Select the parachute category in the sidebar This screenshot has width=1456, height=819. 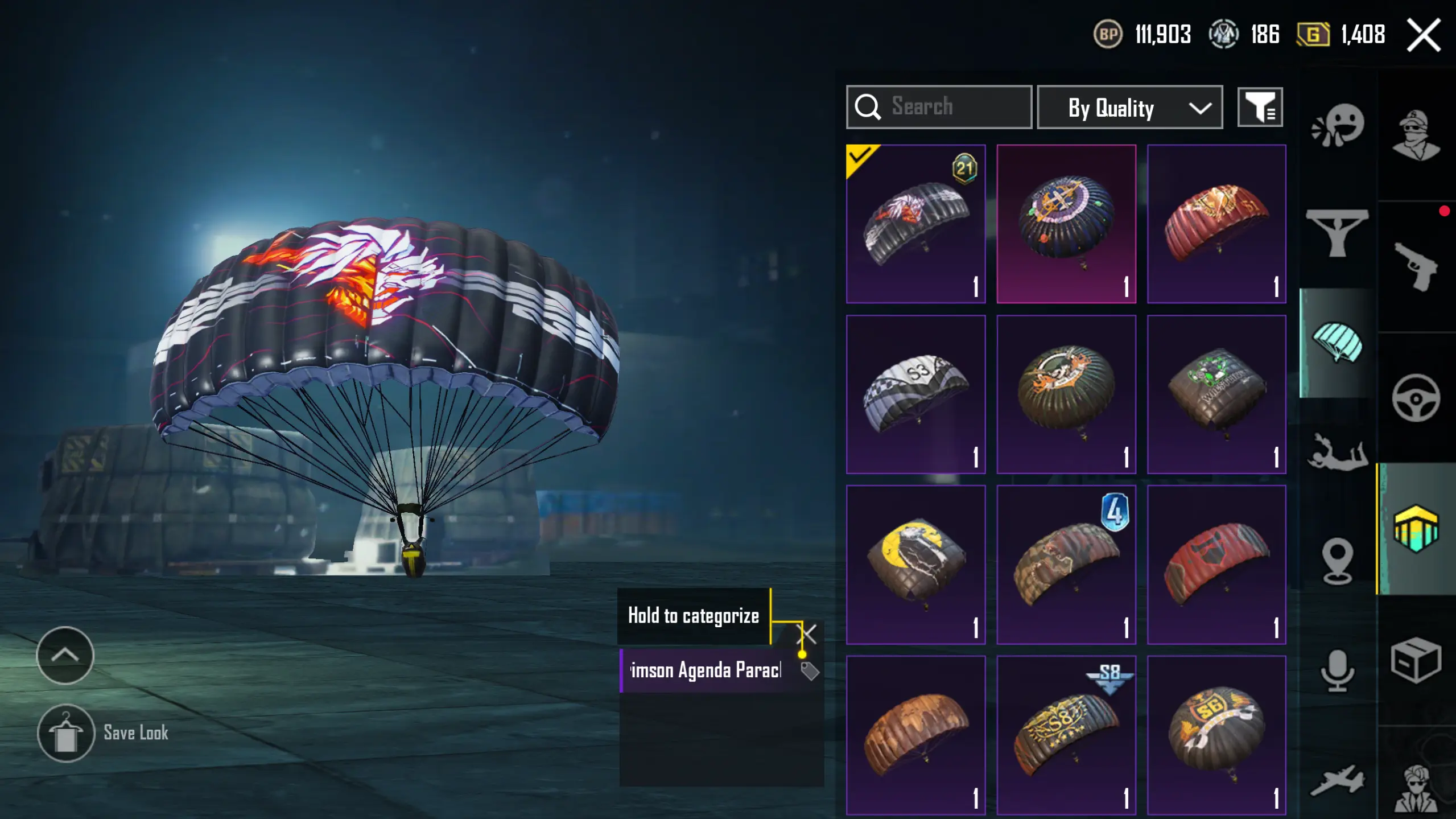[x=1337, y=343]
